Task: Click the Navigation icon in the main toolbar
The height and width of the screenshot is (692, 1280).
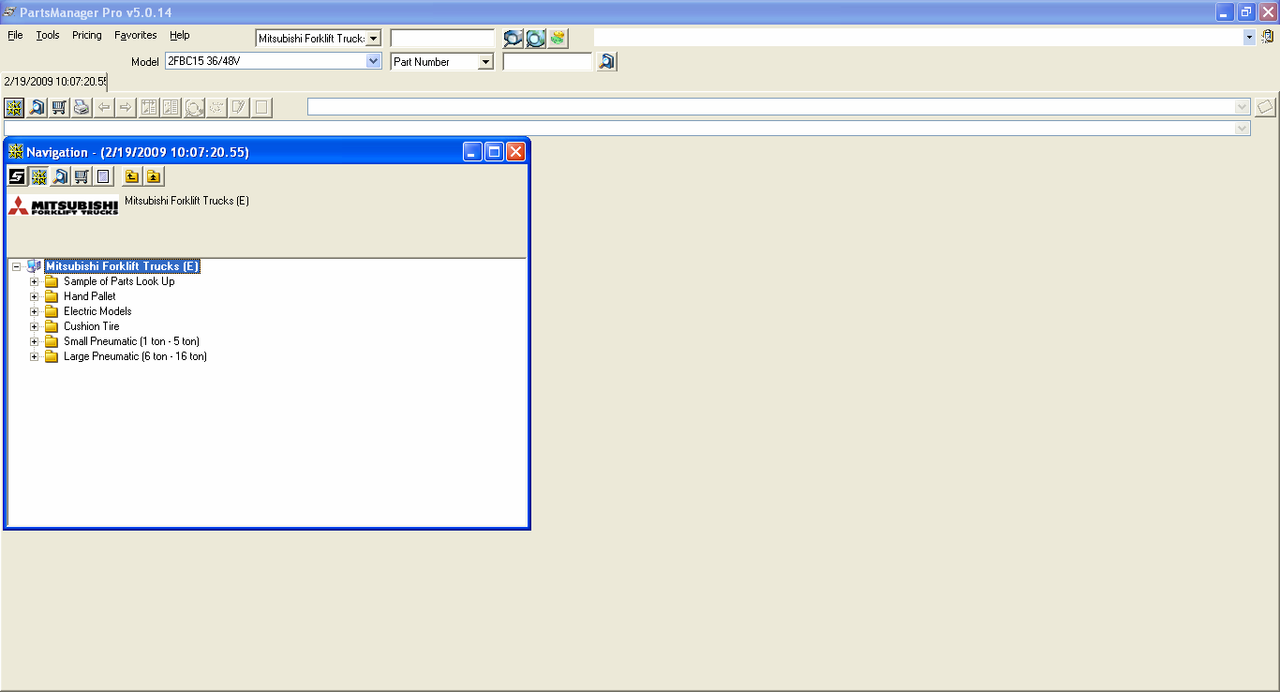Action: pyautogui.click(x=14, y=107)
